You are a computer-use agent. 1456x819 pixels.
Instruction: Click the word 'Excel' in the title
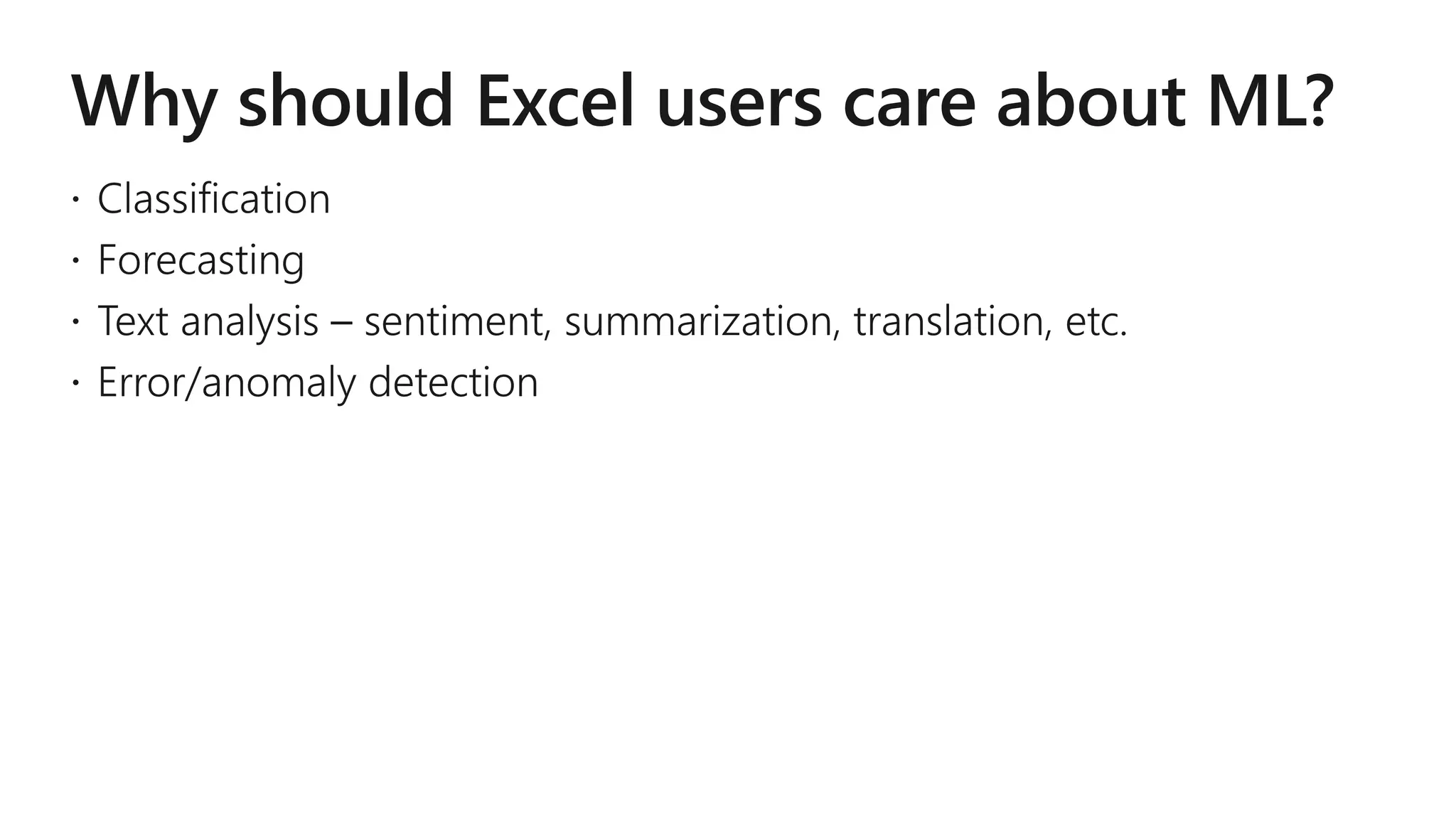[x=555, y=102]
